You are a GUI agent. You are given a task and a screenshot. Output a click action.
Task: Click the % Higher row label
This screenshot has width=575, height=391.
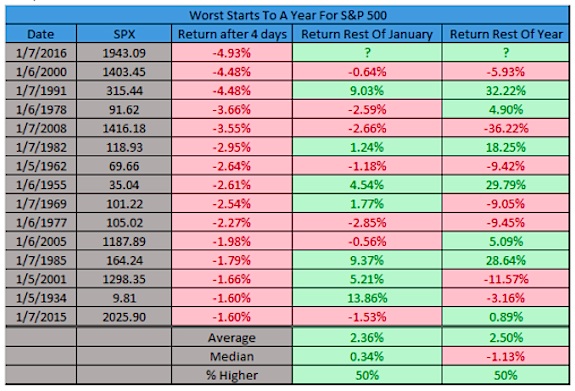tap(232, 375)
